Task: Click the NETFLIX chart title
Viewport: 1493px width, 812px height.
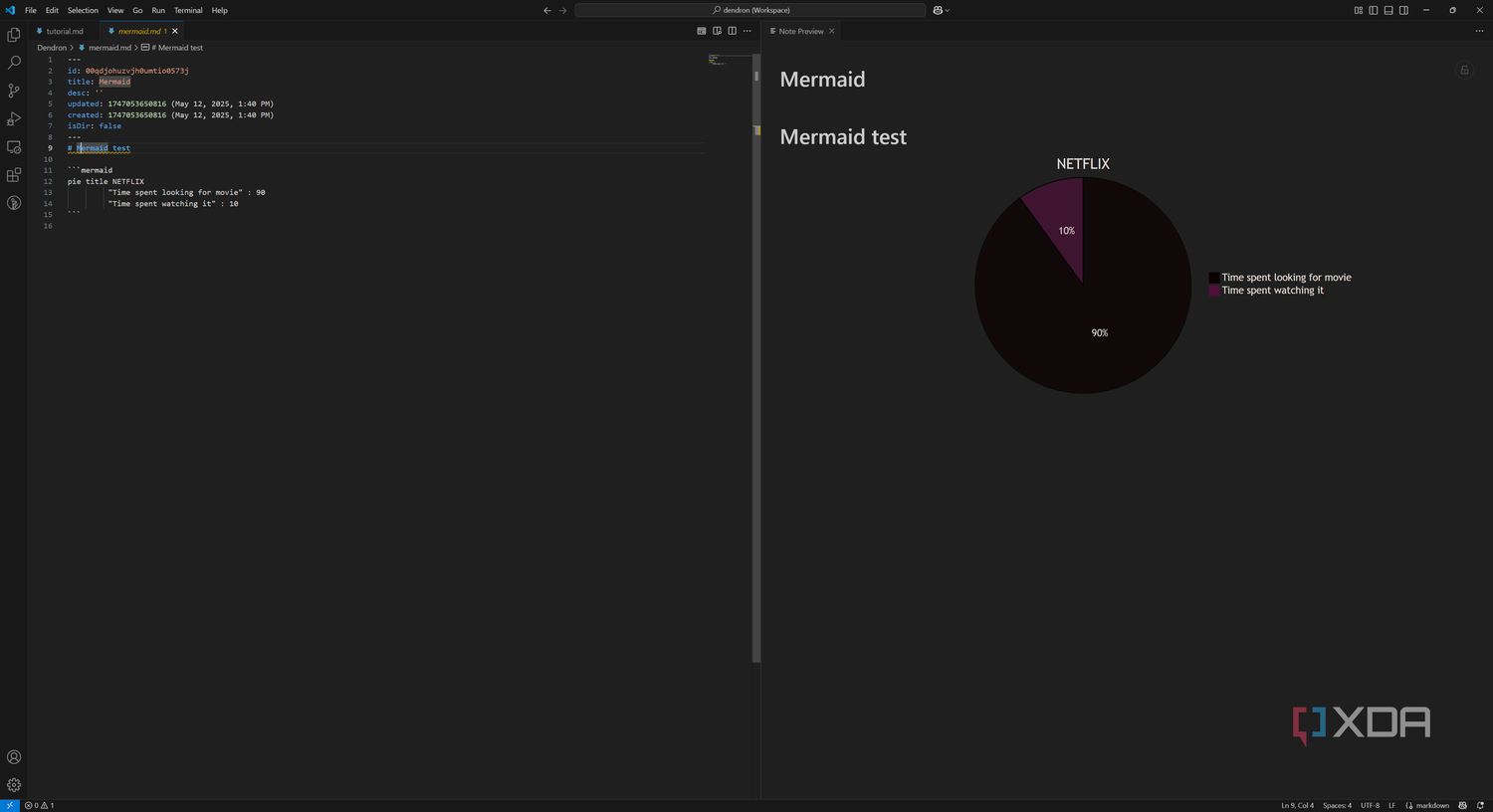Action: (1083, 164)
